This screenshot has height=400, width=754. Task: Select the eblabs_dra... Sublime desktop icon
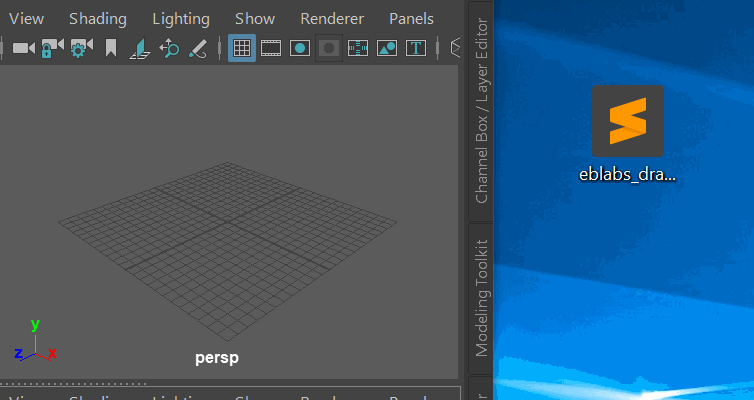click(628, 121)
